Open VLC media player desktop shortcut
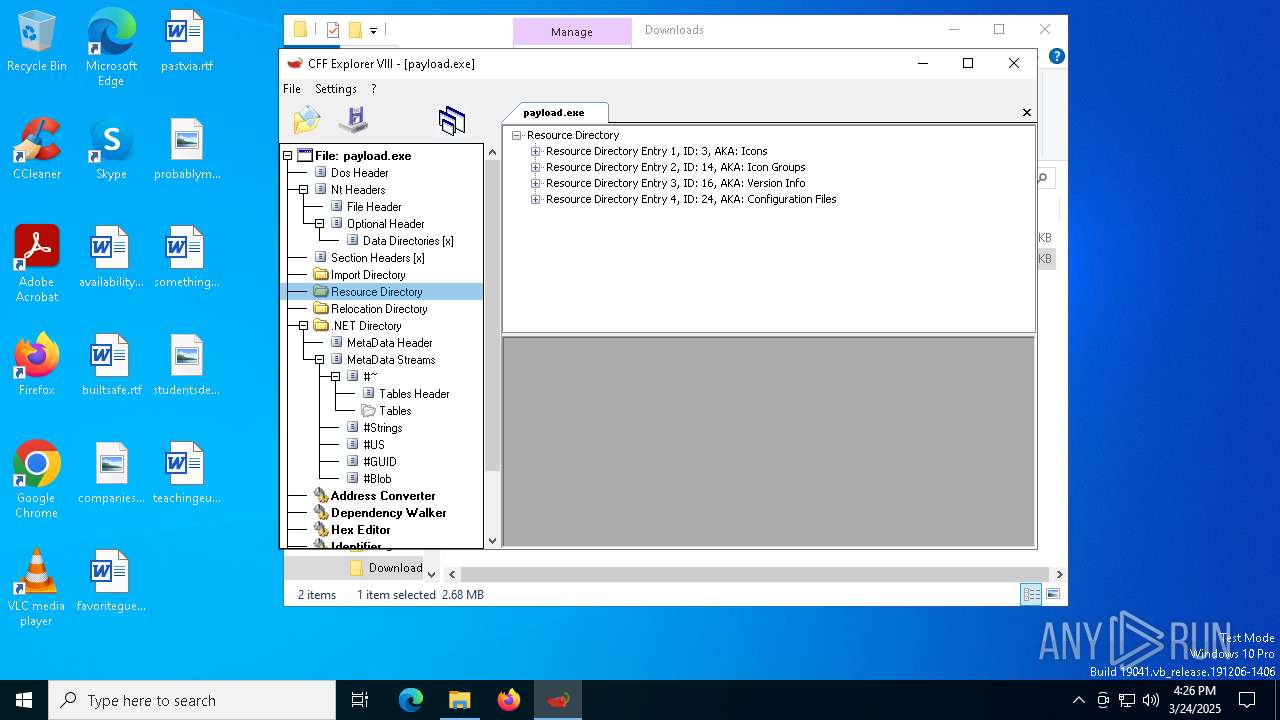Screen dimensions: 1280x720 [37, 588]
